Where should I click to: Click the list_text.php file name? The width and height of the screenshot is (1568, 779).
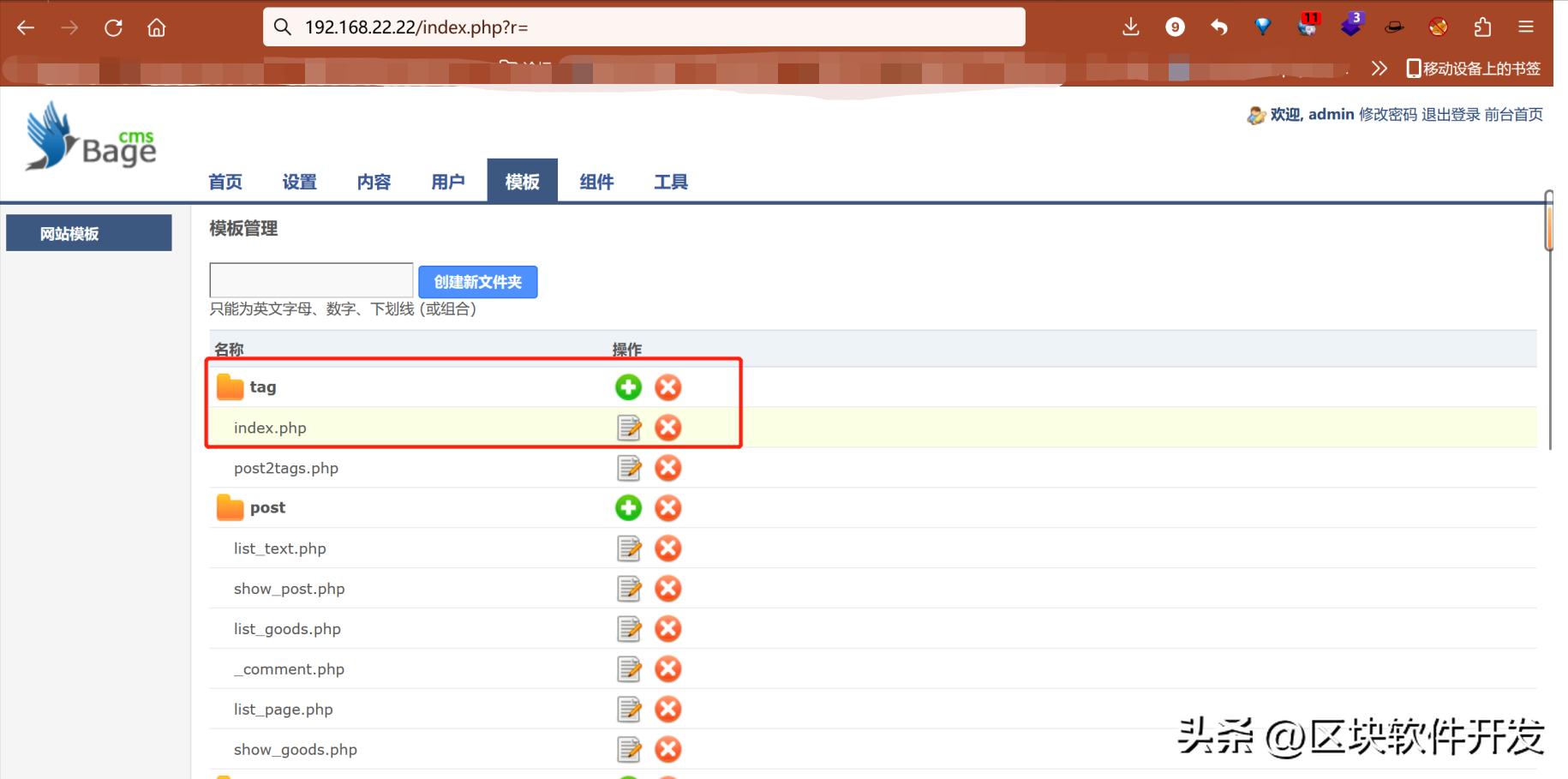pos(280,548)
